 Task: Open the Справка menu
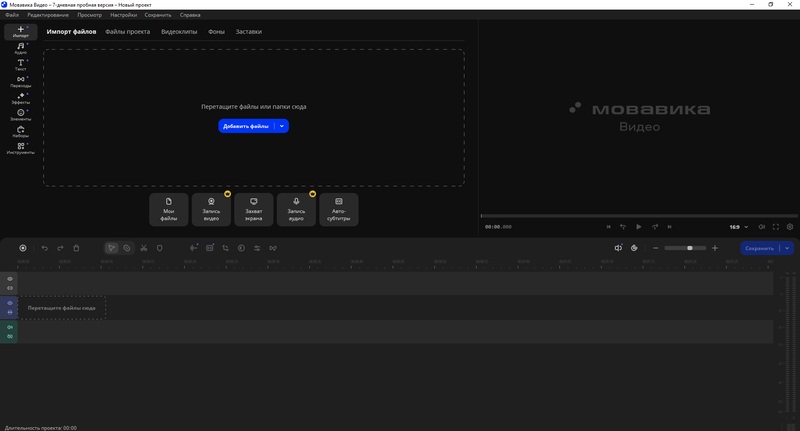click(190, 15)
